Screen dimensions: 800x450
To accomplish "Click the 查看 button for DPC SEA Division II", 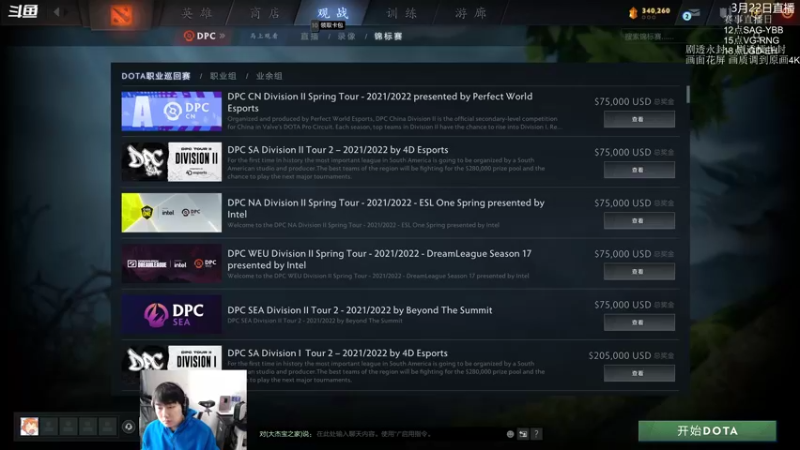I will tap(639, 322).
